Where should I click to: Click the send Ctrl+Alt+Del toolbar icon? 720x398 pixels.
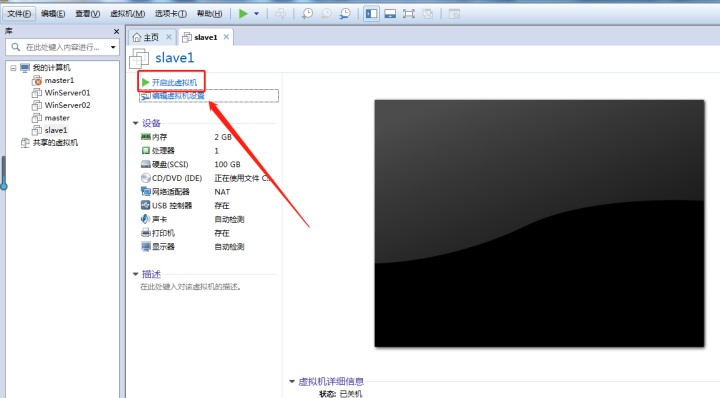280,14
